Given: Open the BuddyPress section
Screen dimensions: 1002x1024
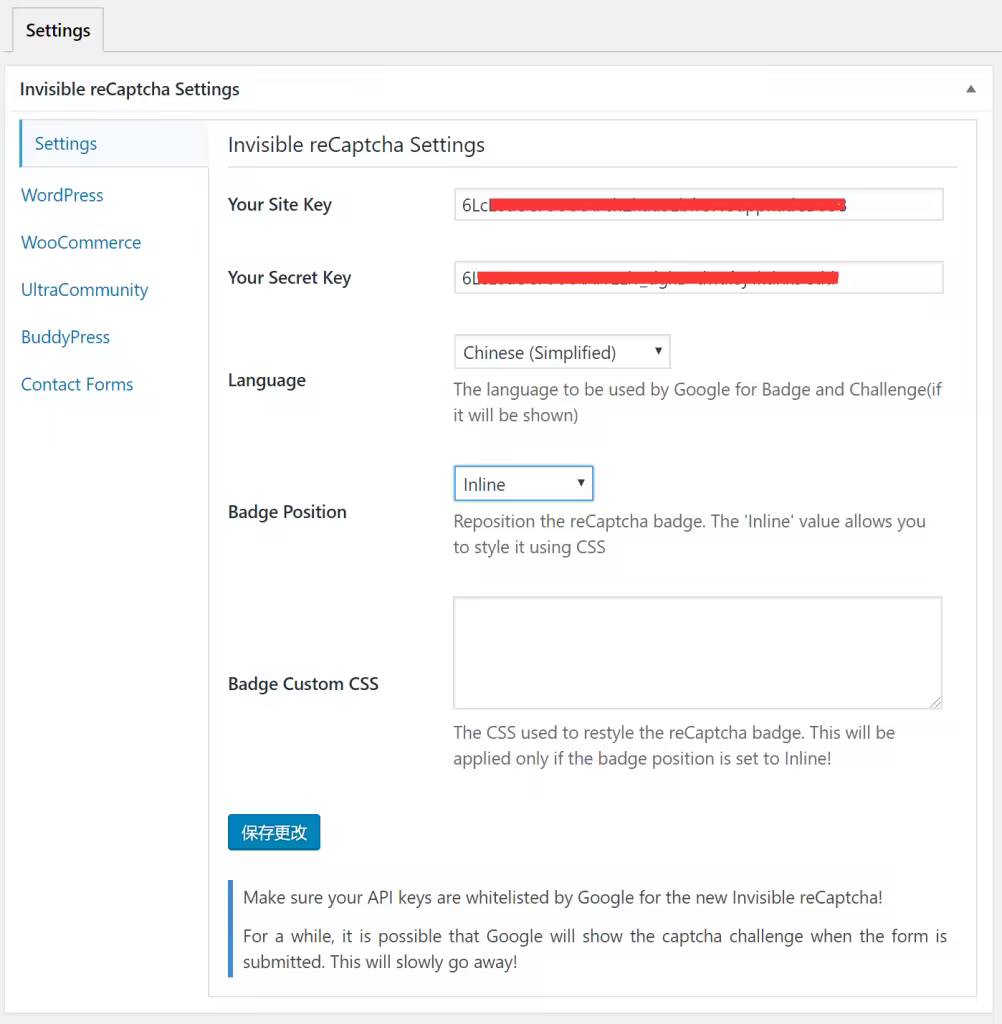Looking at the screenshot, I should pyautogui.click(x=65, y=337).
